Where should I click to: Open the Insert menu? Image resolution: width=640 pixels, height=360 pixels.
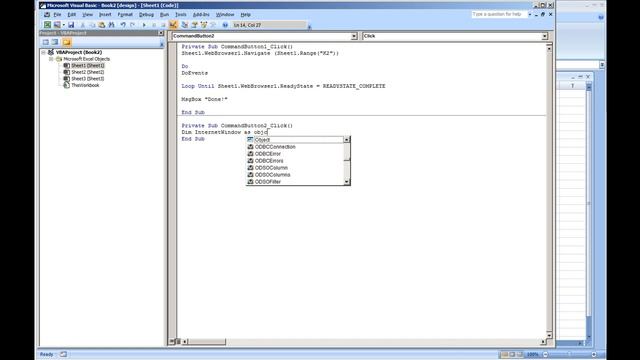point(105,14)
